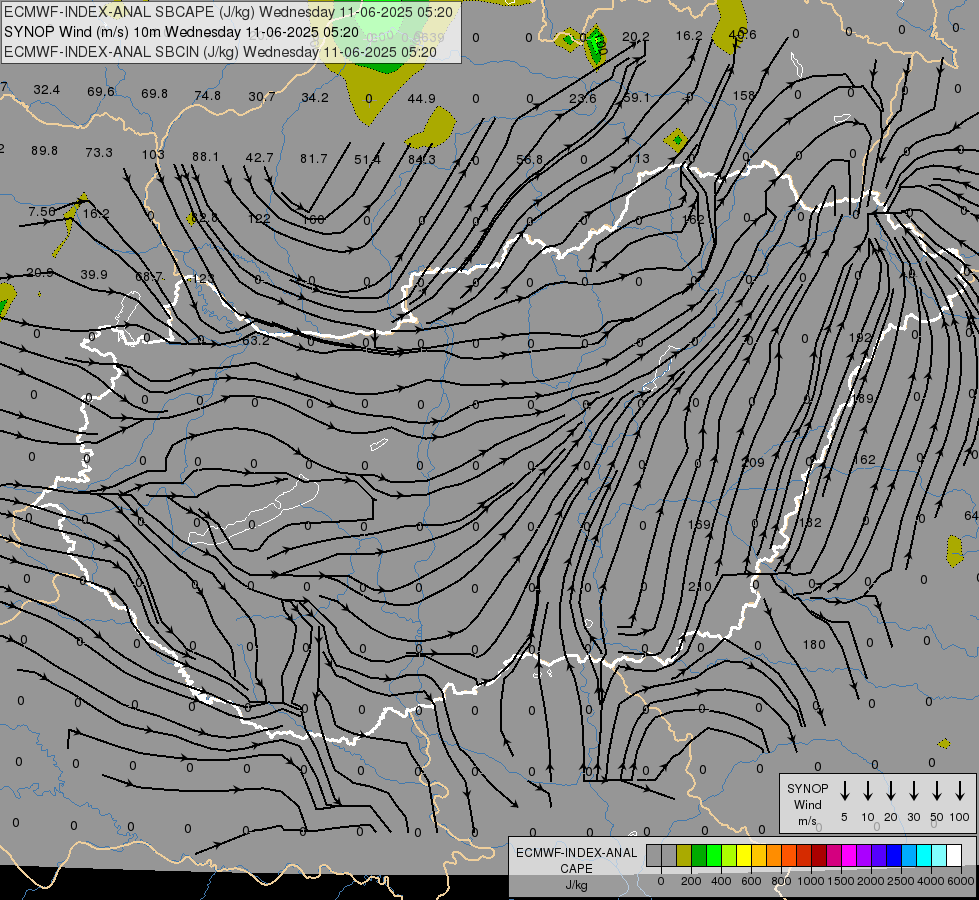Viewport: 979px width, 900px height.
Task: Click the SBCAPE title line in header
Action: click(x=228, y=12)
